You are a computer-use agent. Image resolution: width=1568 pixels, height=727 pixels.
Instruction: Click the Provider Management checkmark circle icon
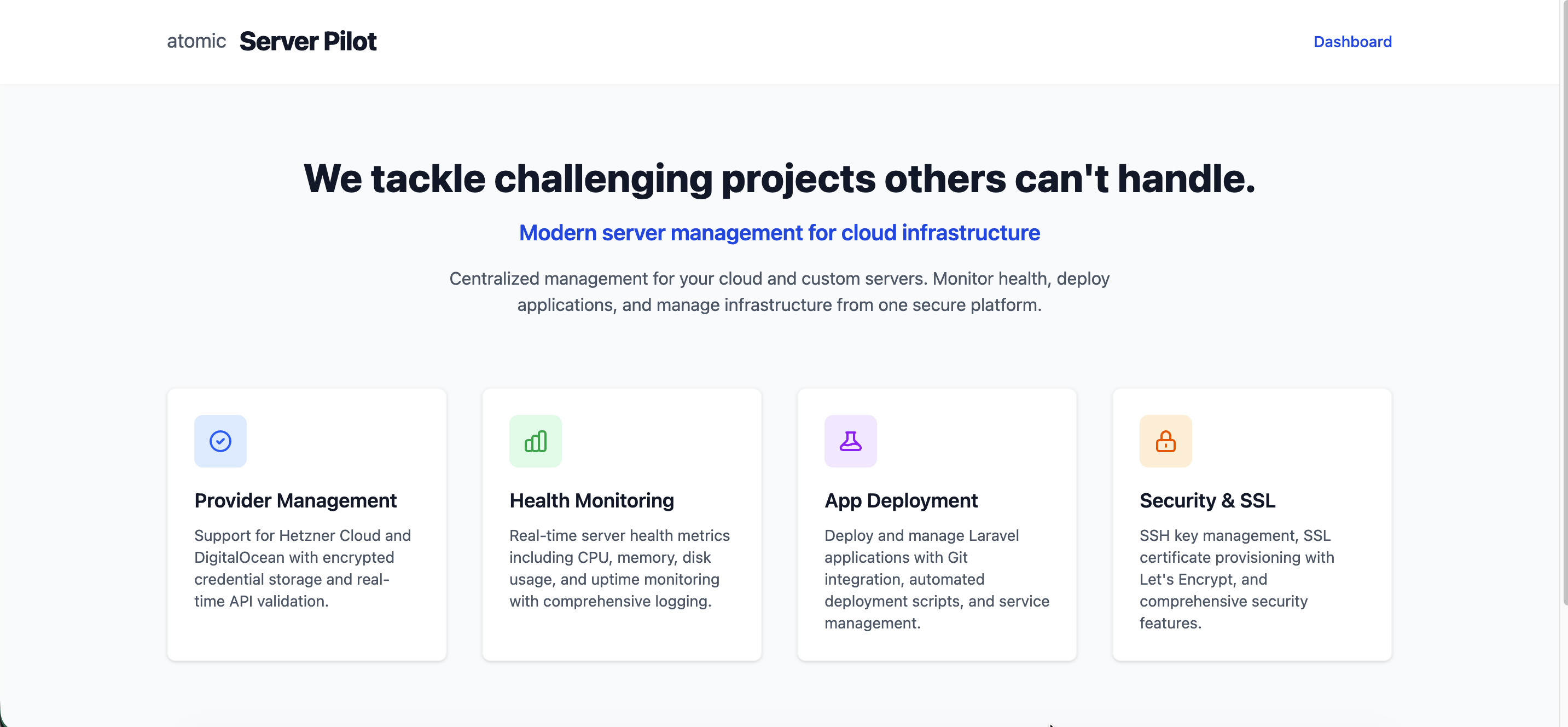(x=220, y=441)
